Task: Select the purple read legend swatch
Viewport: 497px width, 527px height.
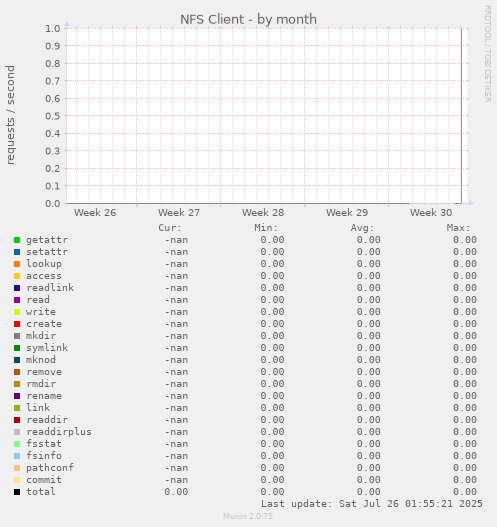Action: (17, 300)
